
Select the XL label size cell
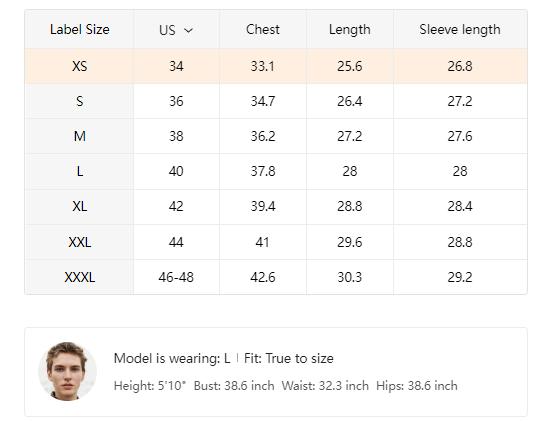coord(79,206)
